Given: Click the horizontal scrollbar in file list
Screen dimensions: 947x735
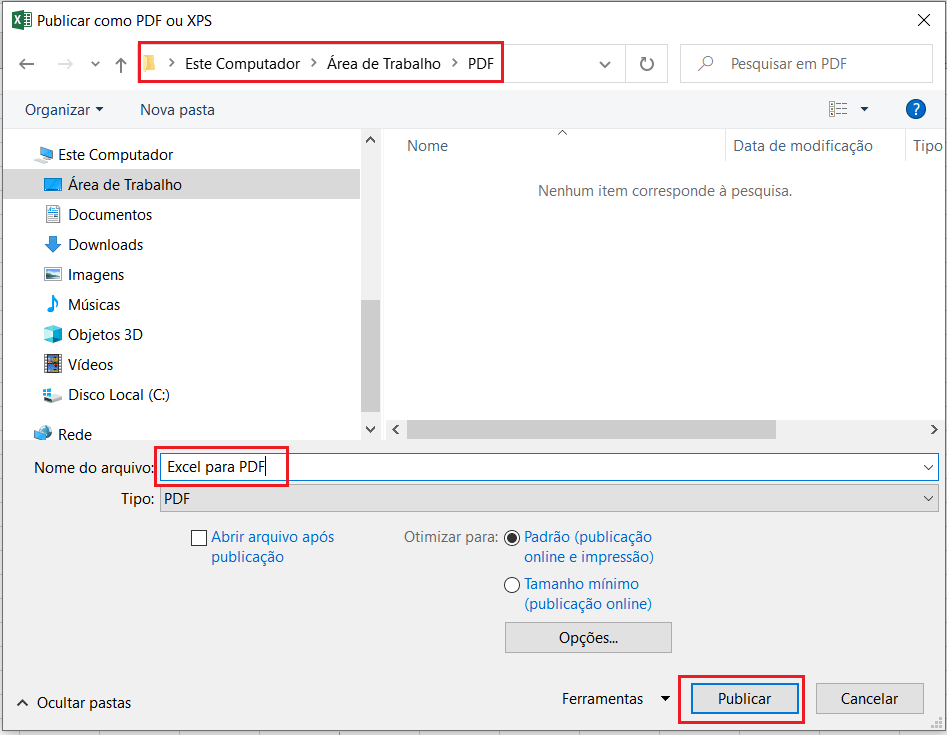Looking at the screenshot, I should (x=592, y=429).
